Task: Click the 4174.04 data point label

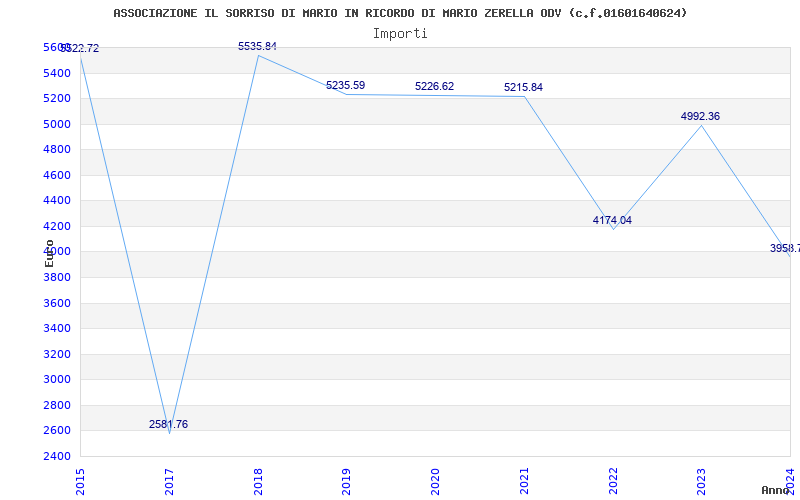Action: click(x=612, y=220)
